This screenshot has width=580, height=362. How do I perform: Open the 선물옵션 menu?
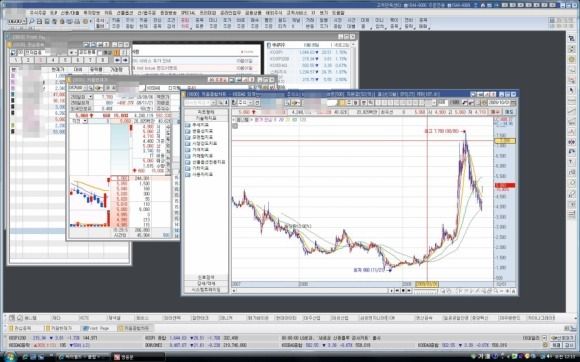click(125, 13)
